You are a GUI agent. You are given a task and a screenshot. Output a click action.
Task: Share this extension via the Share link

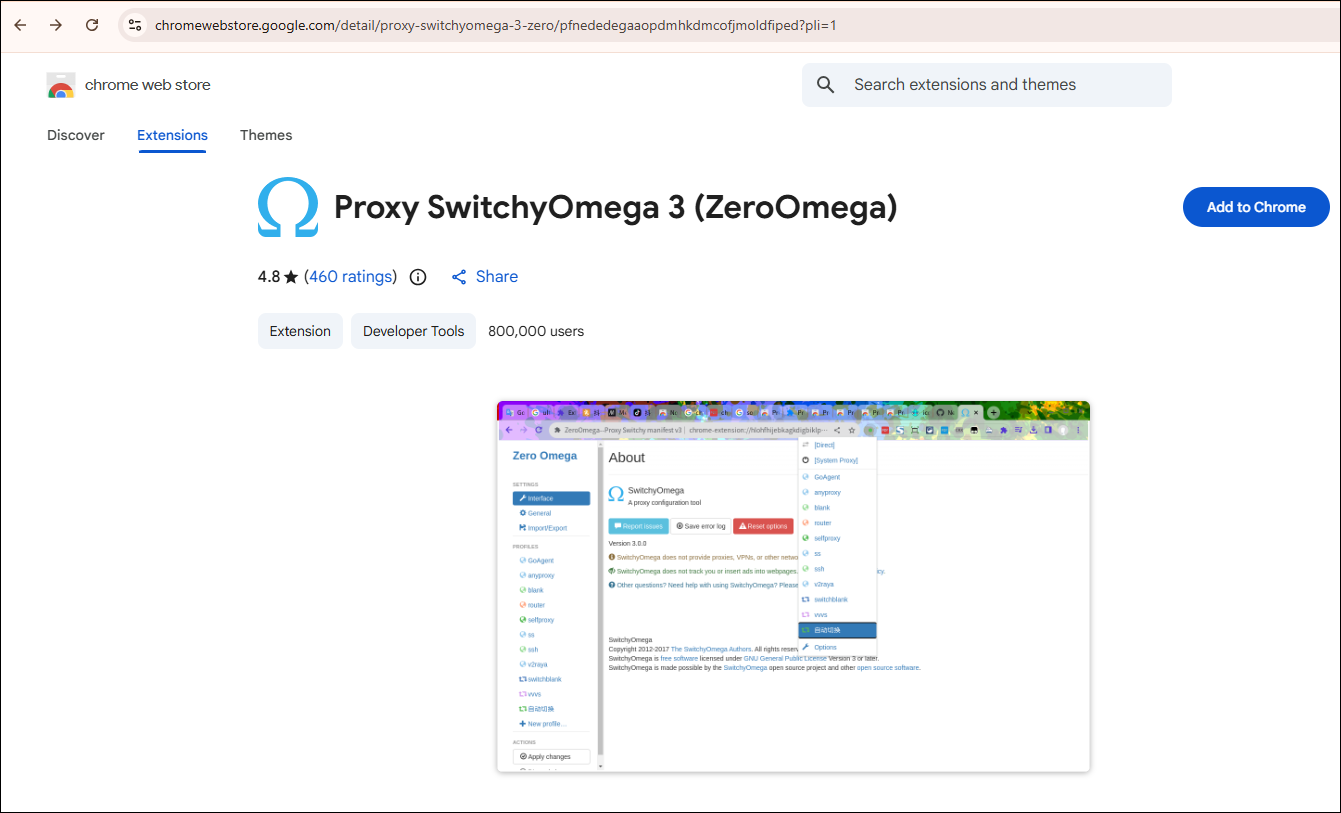[x=484, y=277]
